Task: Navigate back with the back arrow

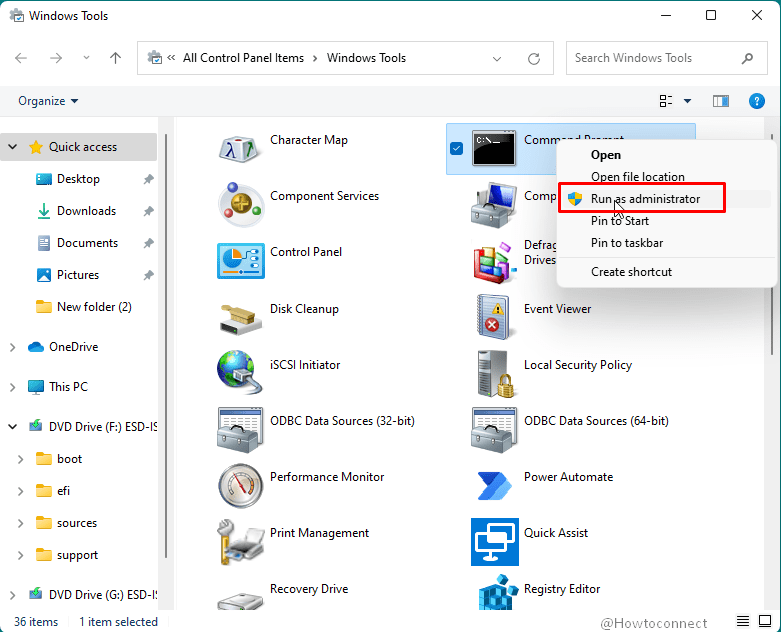Action: pos(21,58)
